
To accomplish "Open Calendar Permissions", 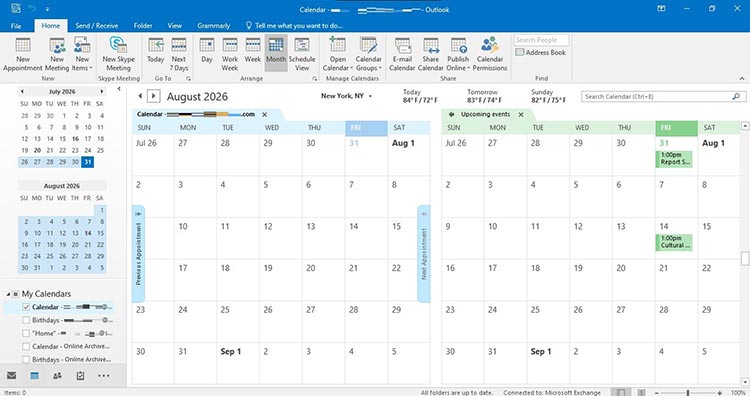I will [x=490, y=54].
